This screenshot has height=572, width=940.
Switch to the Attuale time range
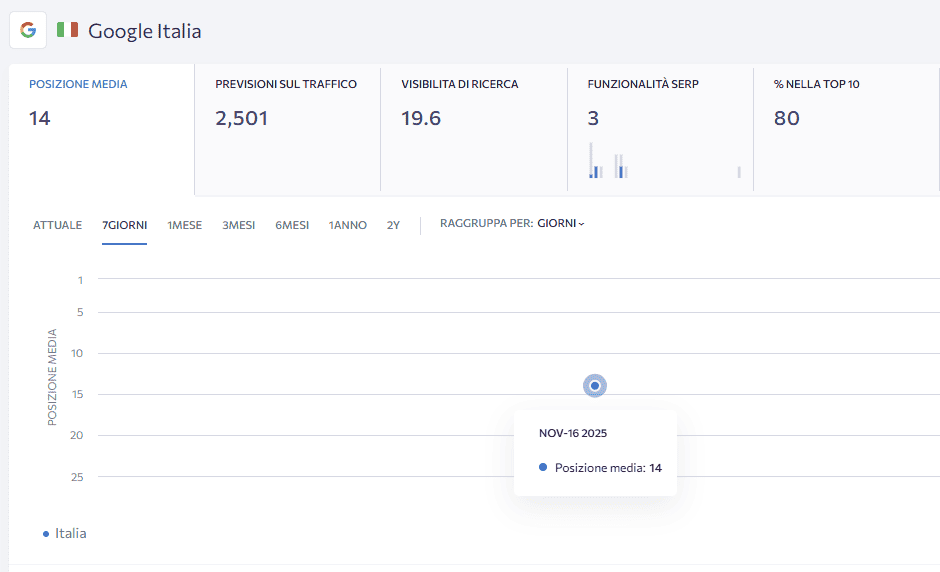coord(58,225)
